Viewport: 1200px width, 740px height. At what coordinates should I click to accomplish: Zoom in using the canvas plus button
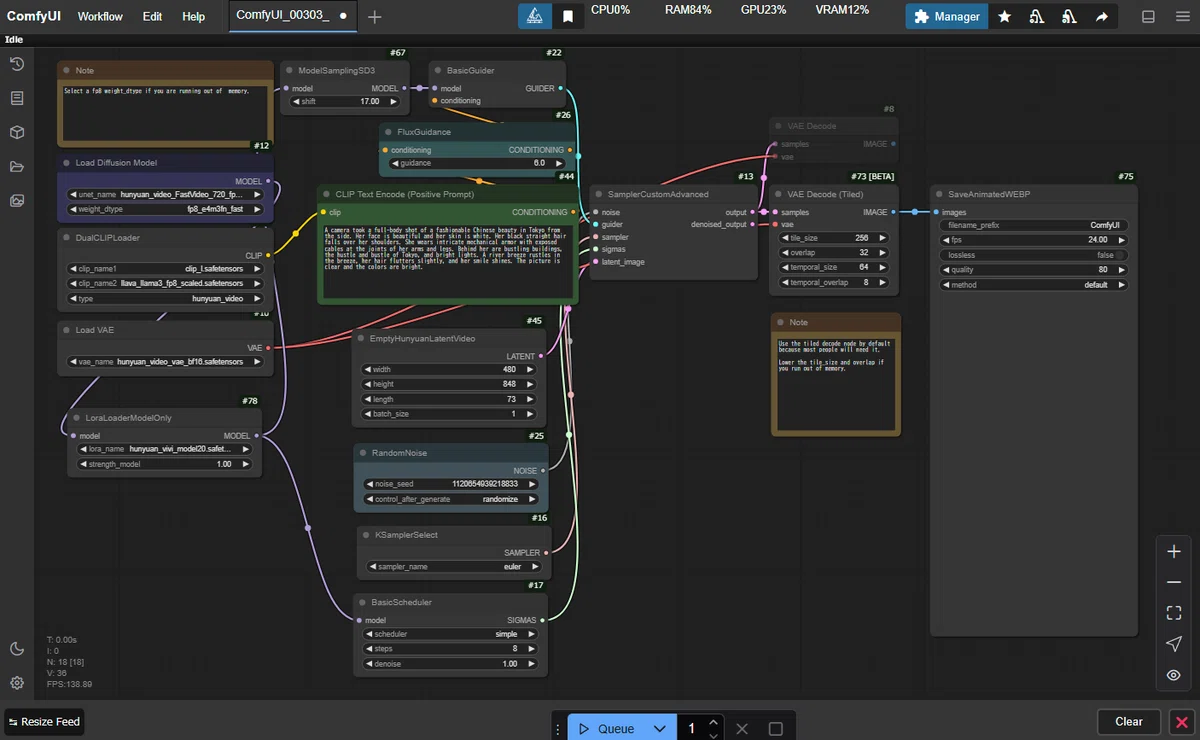[x=1174, y=552]
